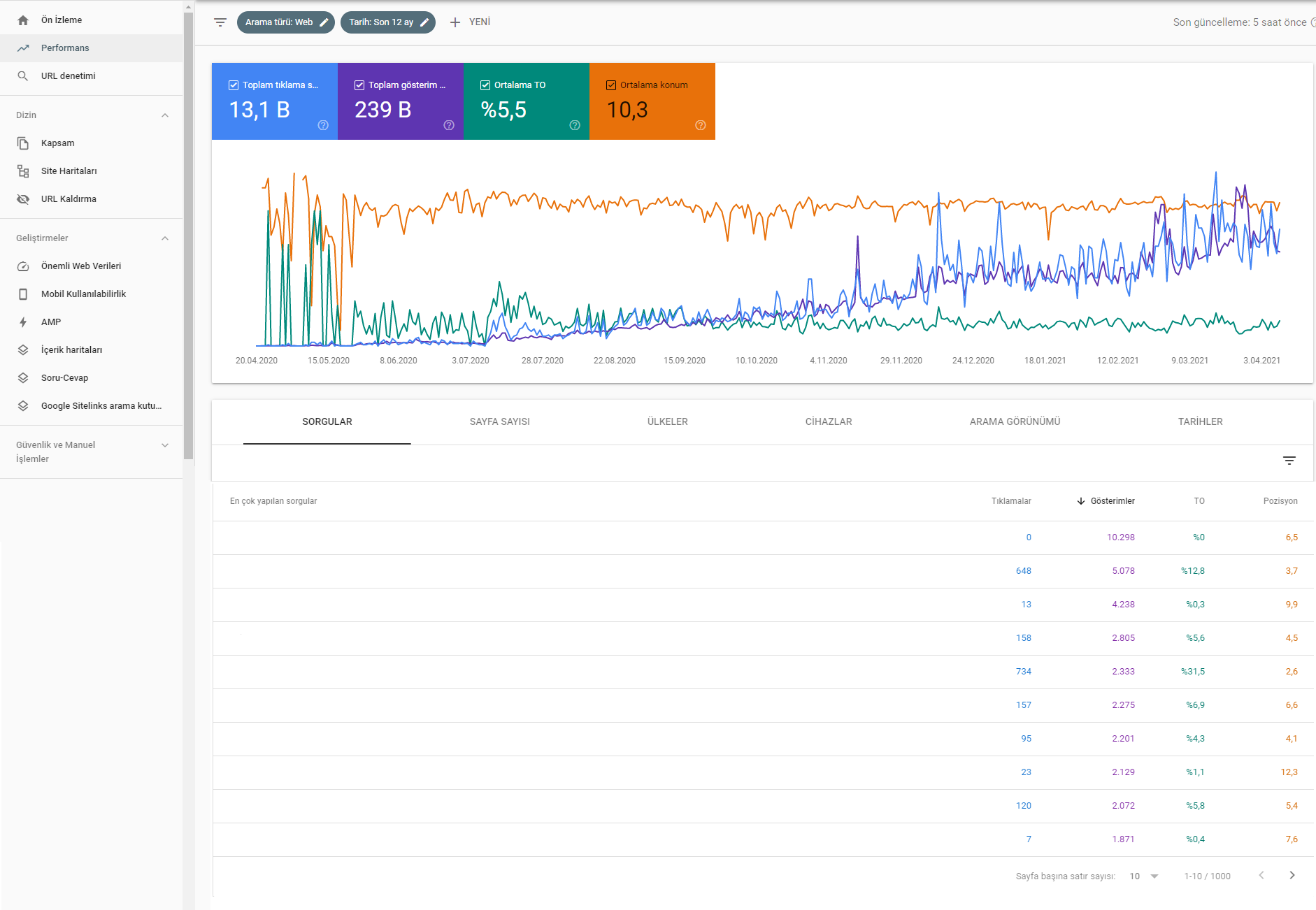Select the Site Haritaları sitemap icon
Viewport: 1316px width, 910px height.
[x=23, y=171]
